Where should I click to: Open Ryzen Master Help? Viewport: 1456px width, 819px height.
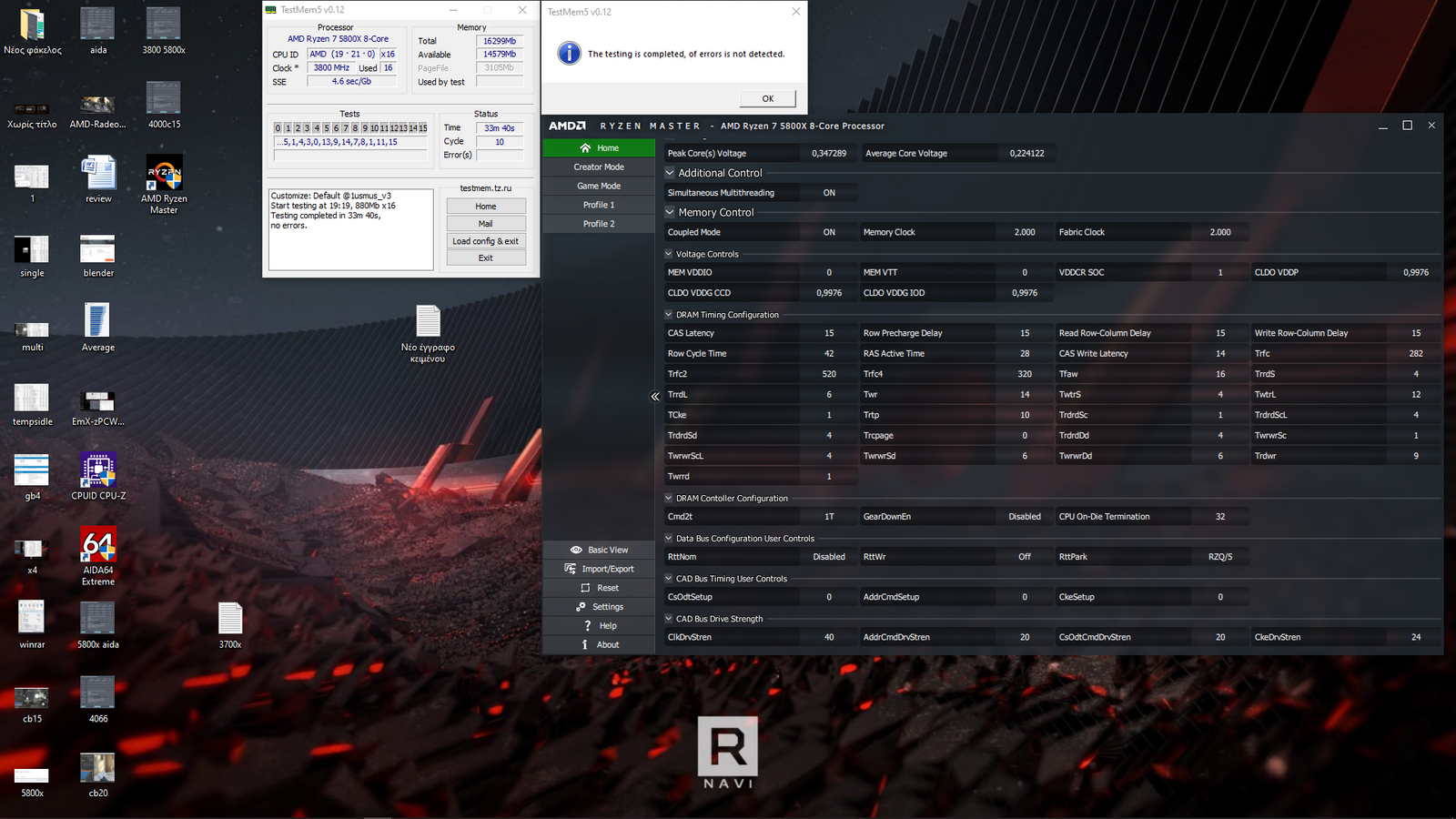click(x=599, y=626)
